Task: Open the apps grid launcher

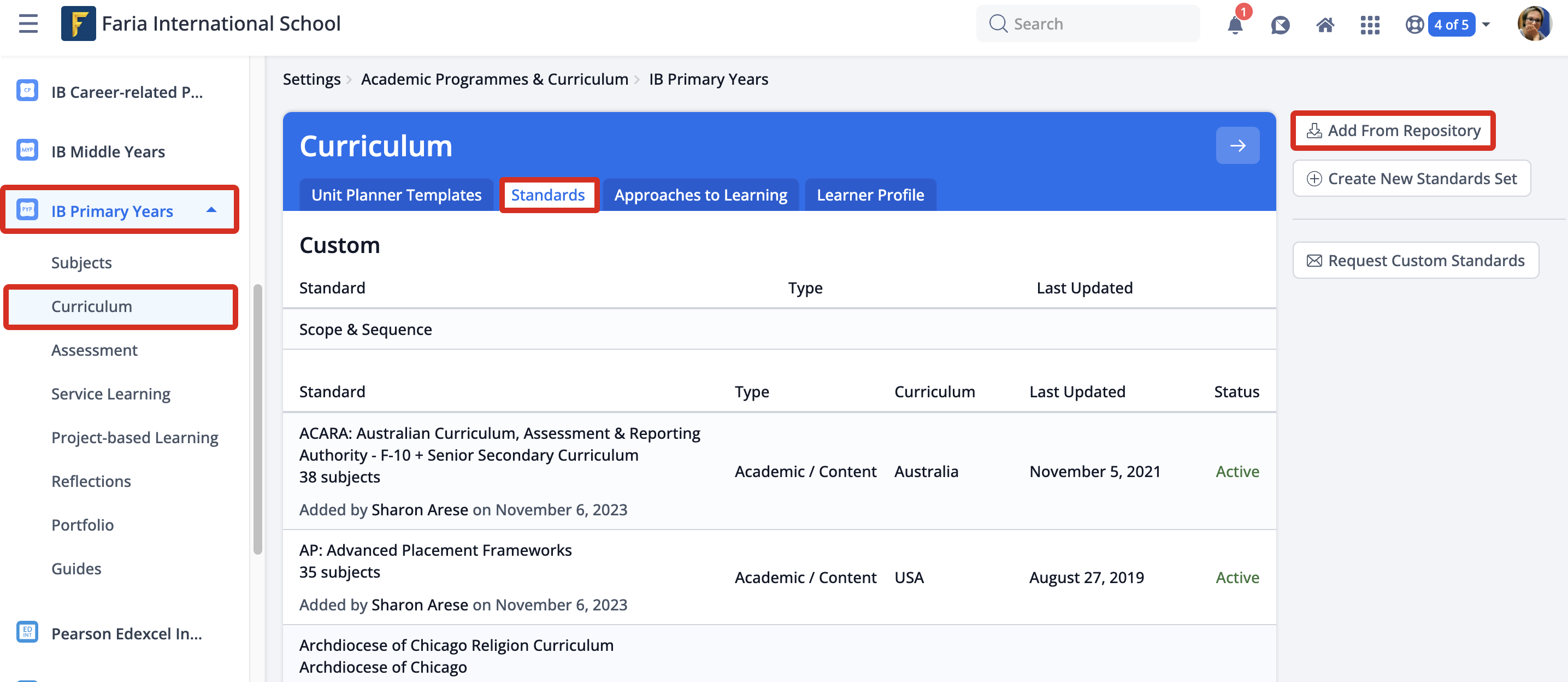Action: 1370,25
